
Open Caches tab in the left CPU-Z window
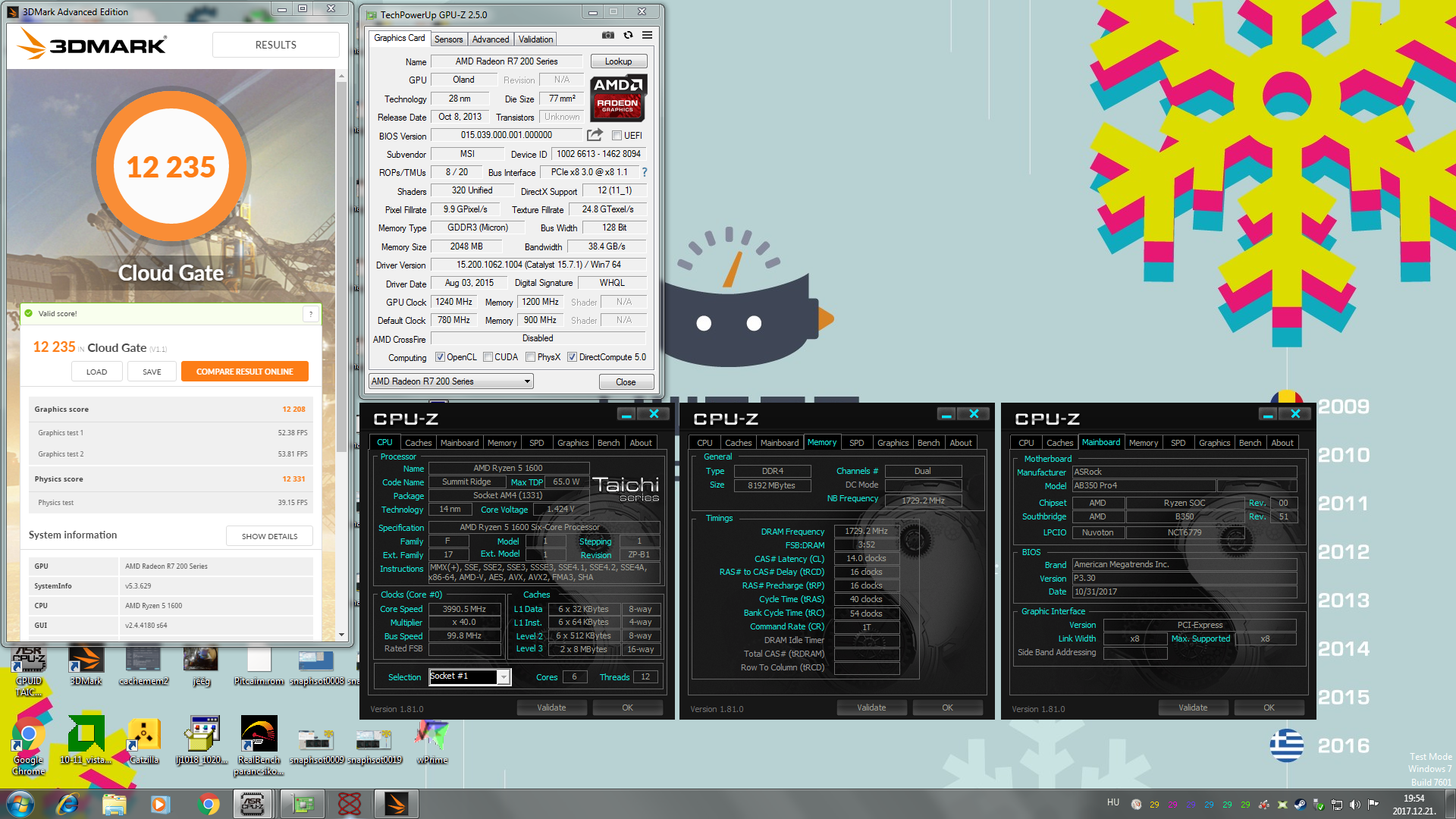pos(418,443)
